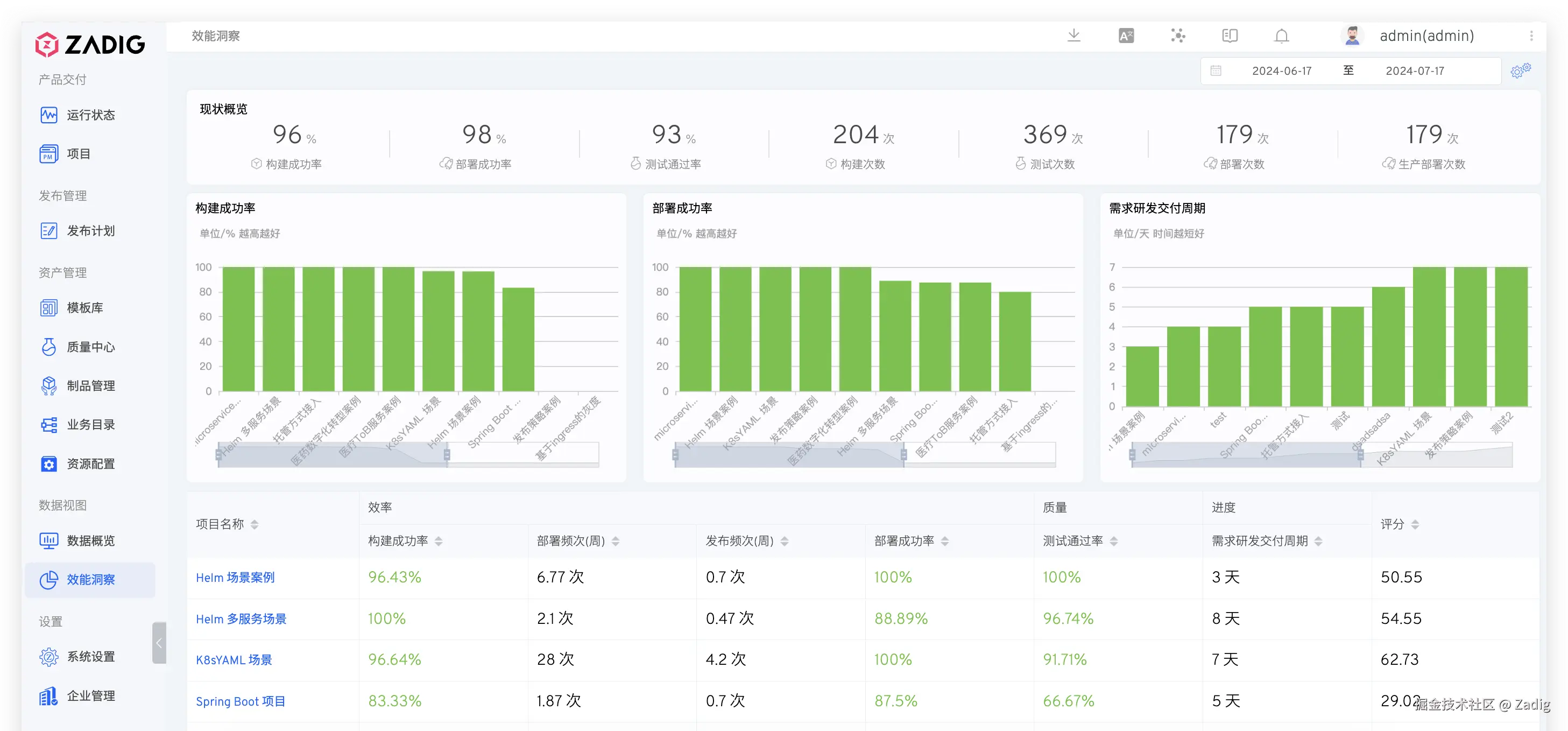The image size is (1568, 731).
Task: Open the language translation icon
Action: tap(1126, 36)
